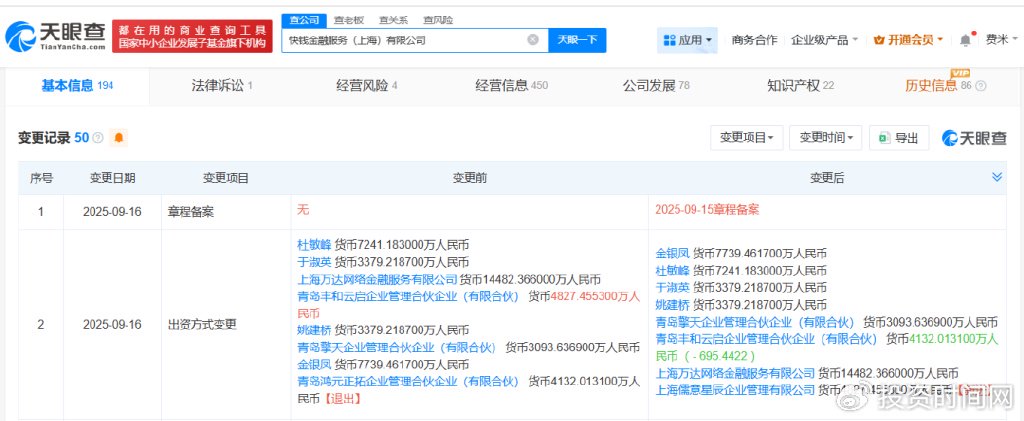Subscribe to change records via the orange bell
Image resolution: width=1024 pixels, height=421 pixels.
click(x=118, y=138)
